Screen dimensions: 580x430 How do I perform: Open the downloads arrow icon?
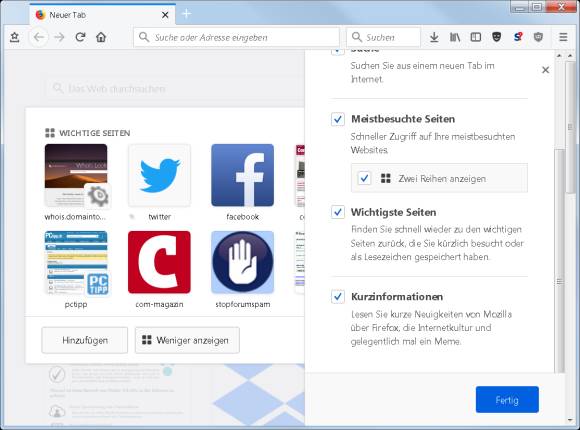click(x=434, y=37)
